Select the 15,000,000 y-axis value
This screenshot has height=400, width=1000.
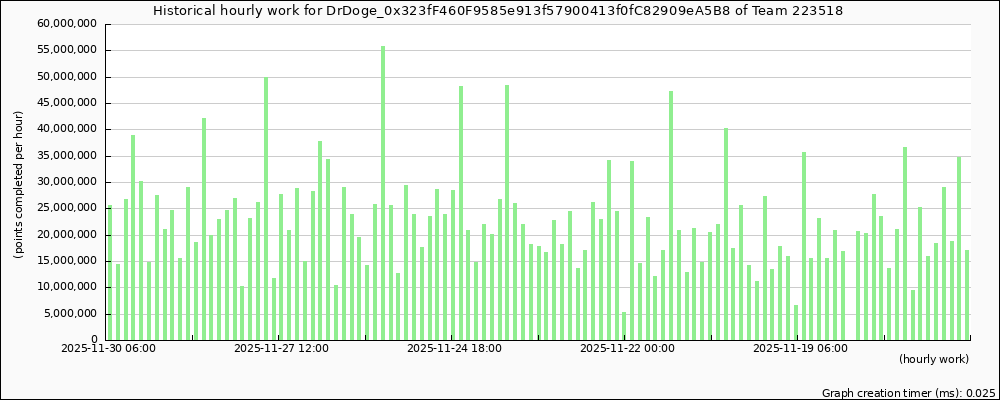(x=64, y=261)
